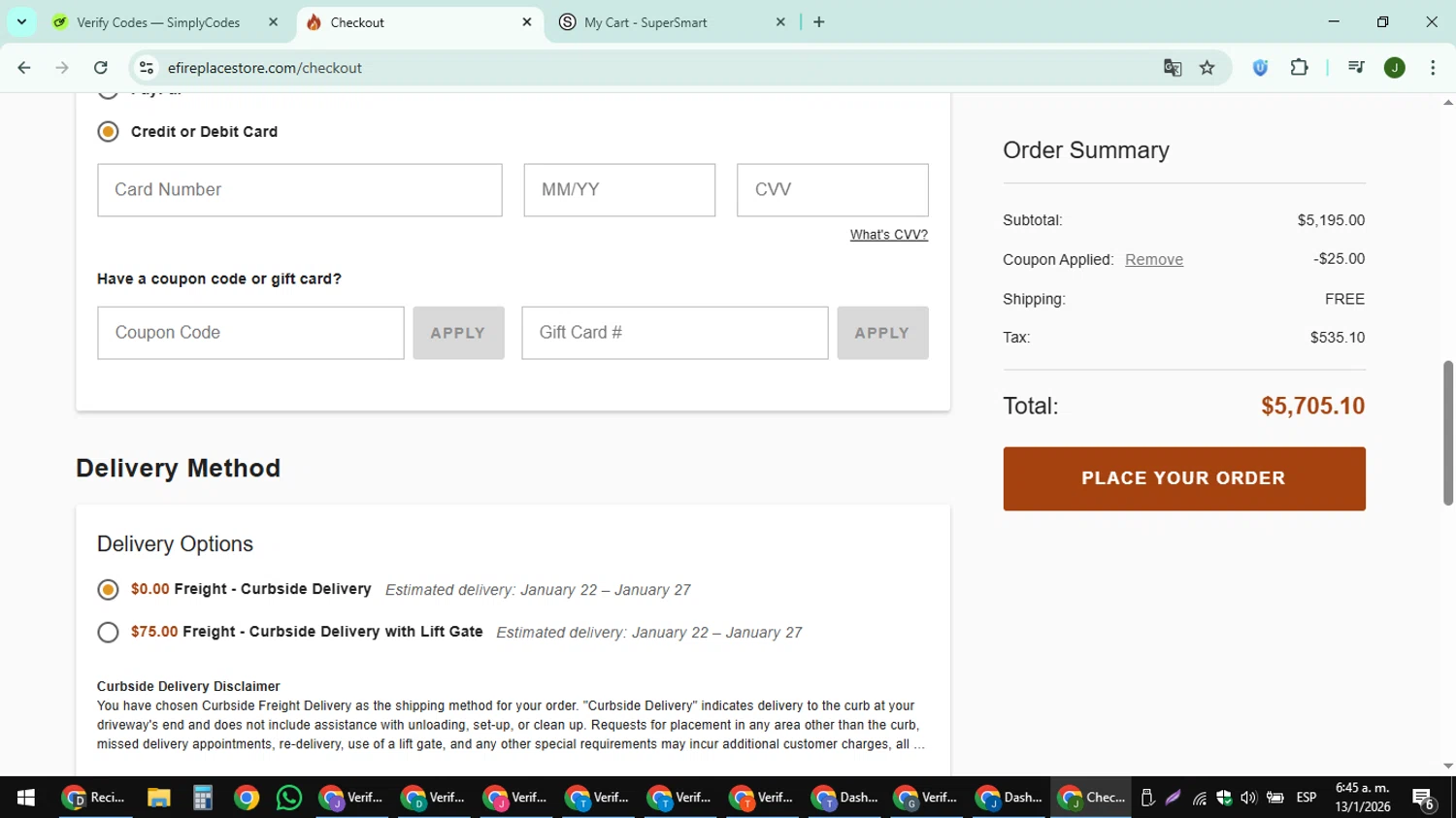Focus the Coupon Code field
This screenshot has height=818, width=1456.
[x=250, y=333]
